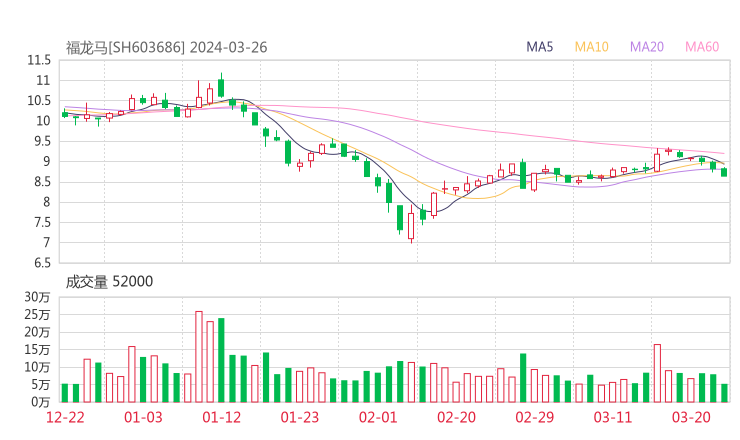
Task: Select the 15万 volume axis label
Action: coord(37,349)
